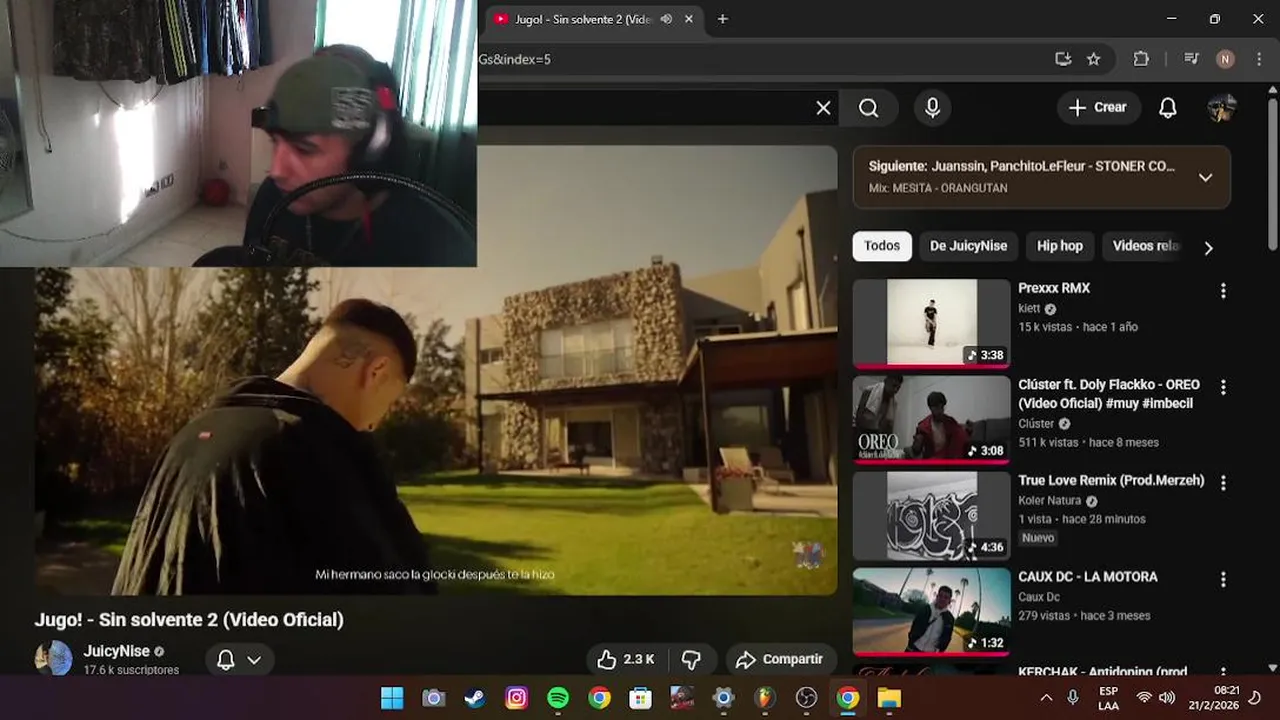The image size is (1280, 720).
Task: Dislike the video with thumbs down
Action: click(691, 660)
